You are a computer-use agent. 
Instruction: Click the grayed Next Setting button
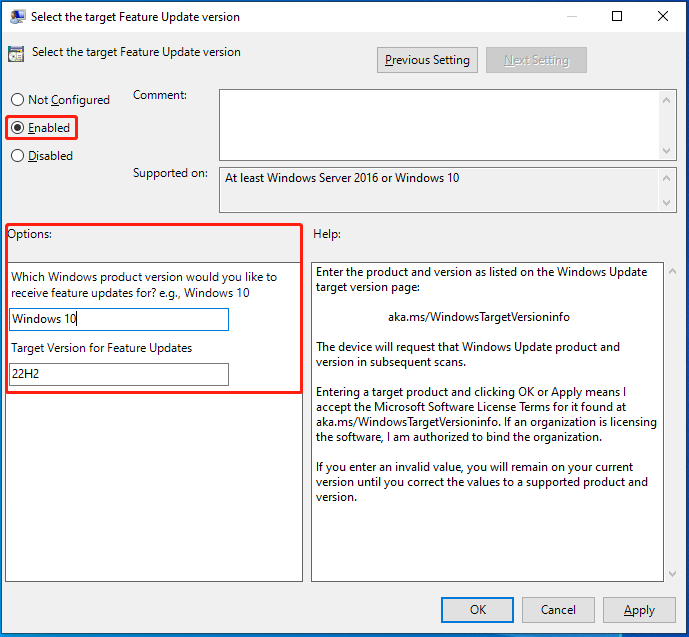point(536,60)
